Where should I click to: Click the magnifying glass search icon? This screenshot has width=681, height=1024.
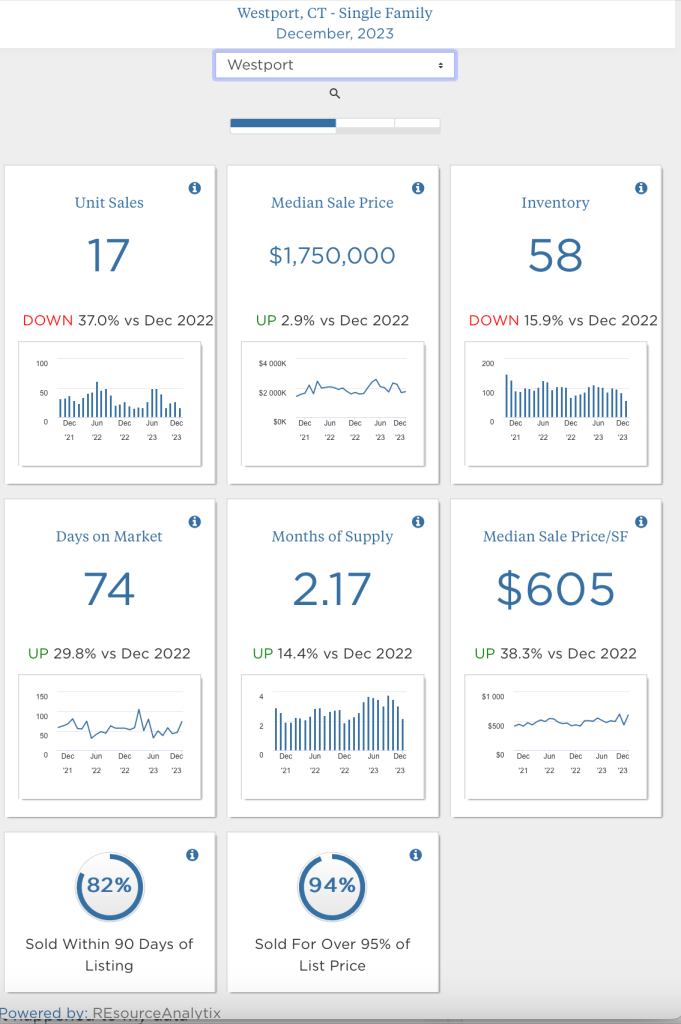pyautogui.click(x=335, y=93)
